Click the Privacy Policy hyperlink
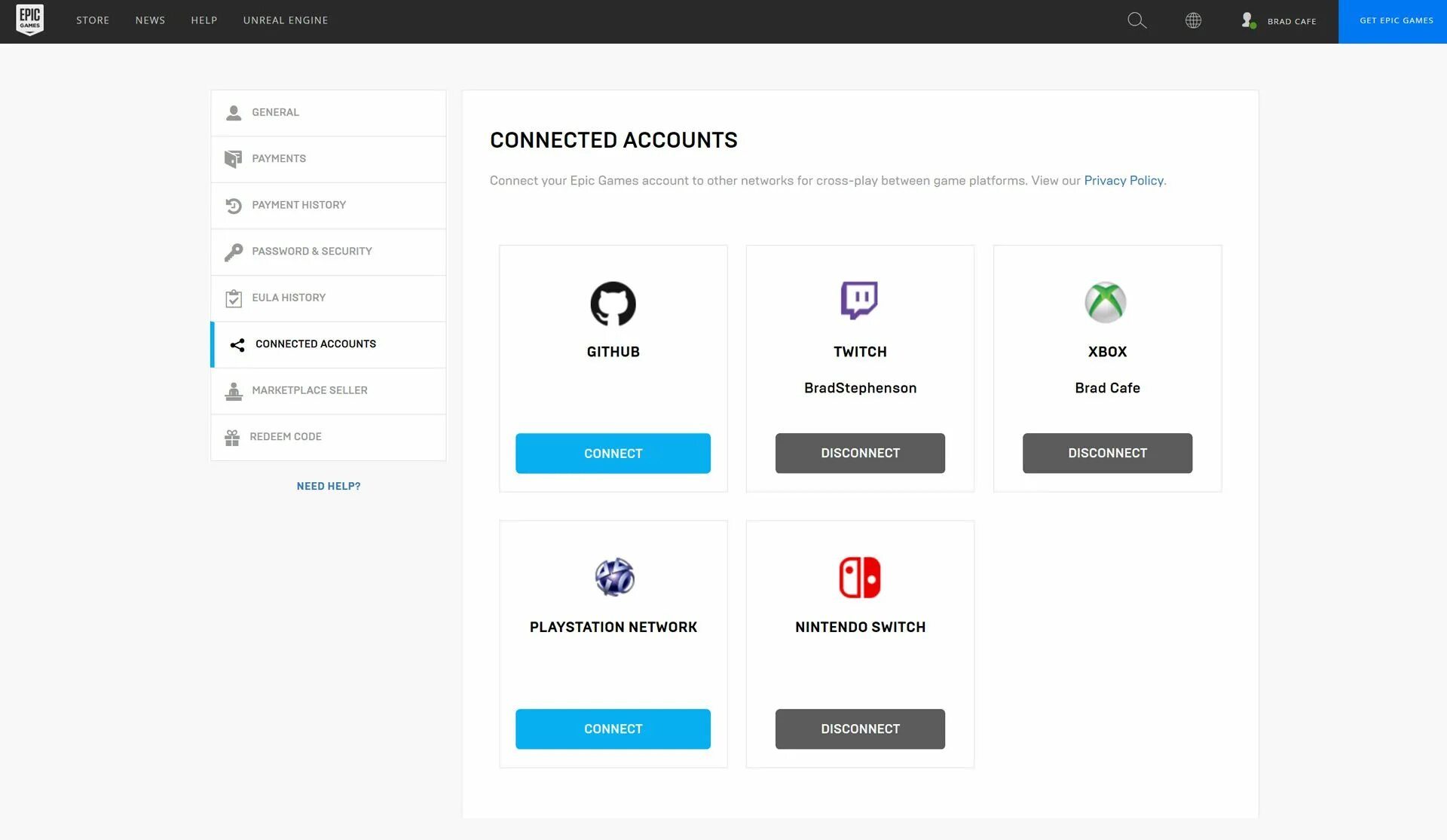This screenshot has width=1447, height=840. tap(1123, 180)
